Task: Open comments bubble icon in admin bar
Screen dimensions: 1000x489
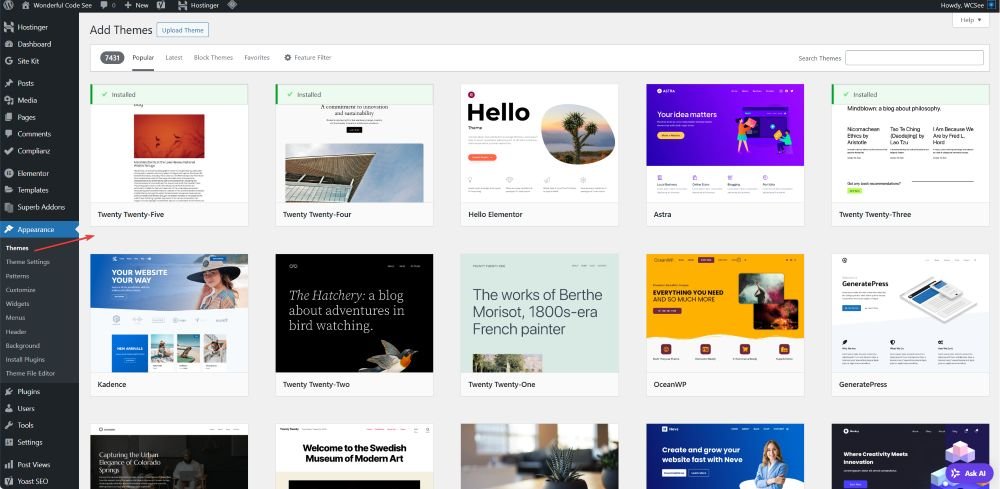Action: 108,5
